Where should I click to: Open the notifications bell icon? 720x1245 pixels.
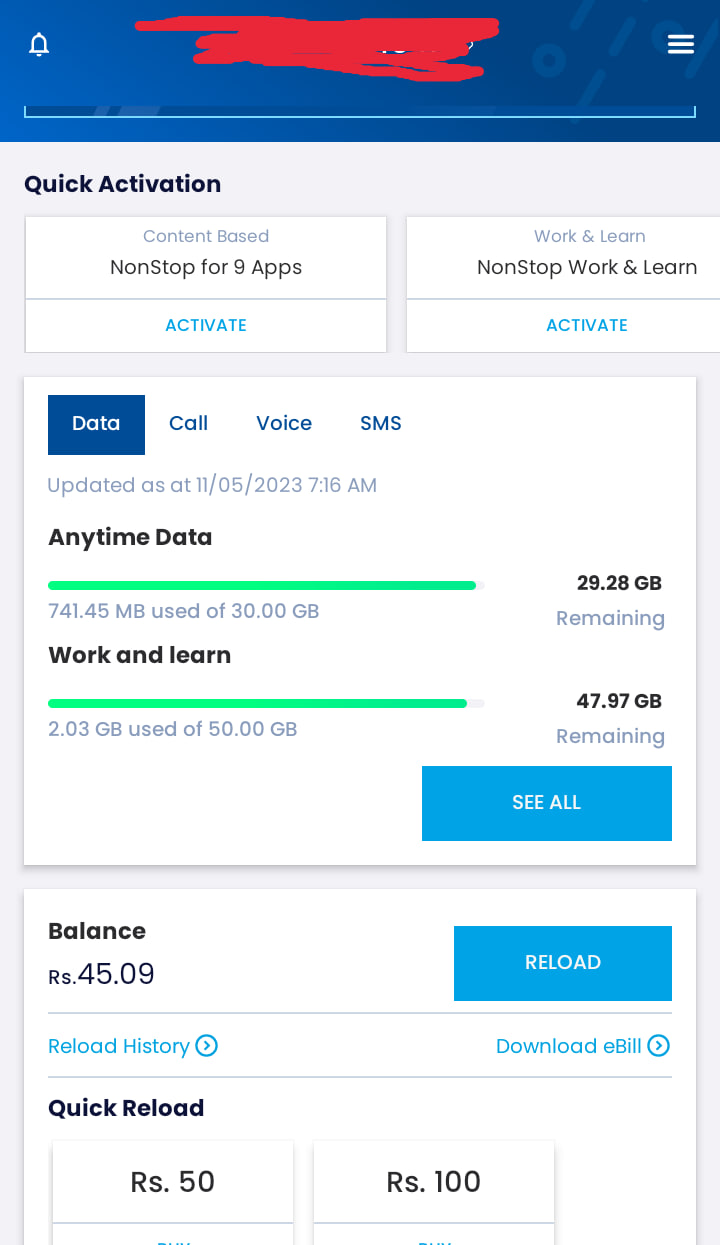click(39, 44)
